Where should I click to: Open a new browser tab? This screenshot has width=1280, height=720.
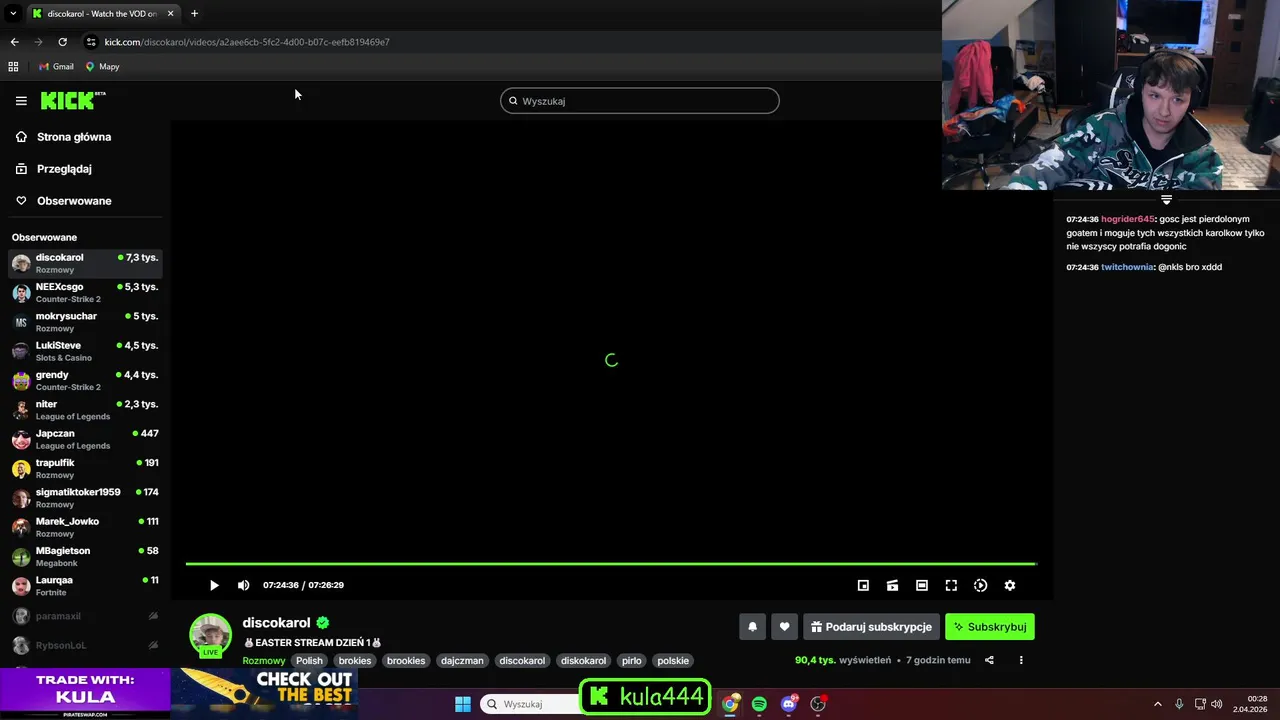[194, 14]
